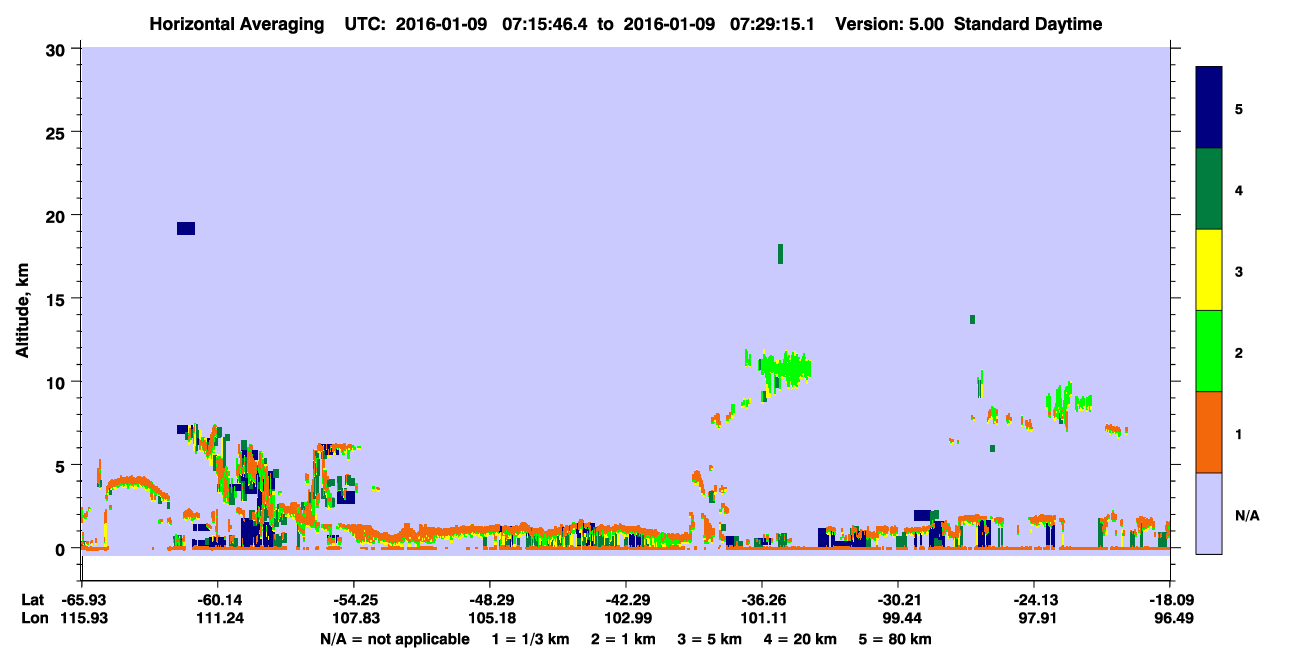Click the 'Lat' row label

coord(32,600)
